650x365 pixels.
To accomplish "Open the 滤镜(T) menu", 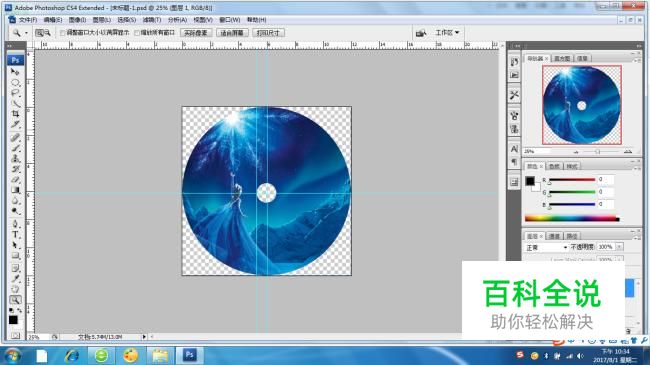I will click(152, 20).
